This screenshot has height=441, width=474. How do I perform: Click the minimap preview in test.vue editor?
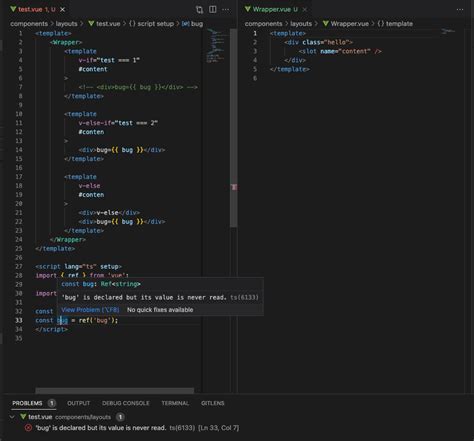click(216, 46)
